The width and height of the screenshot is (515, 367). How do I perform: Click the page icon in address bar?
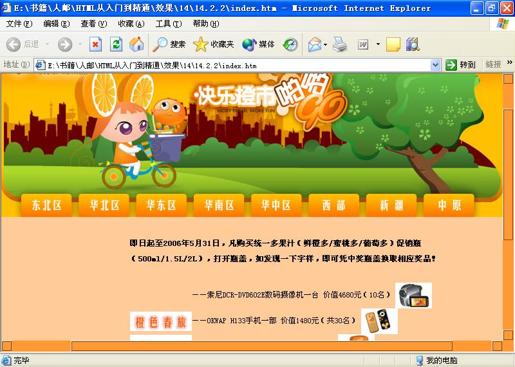[x=40, y=65]
